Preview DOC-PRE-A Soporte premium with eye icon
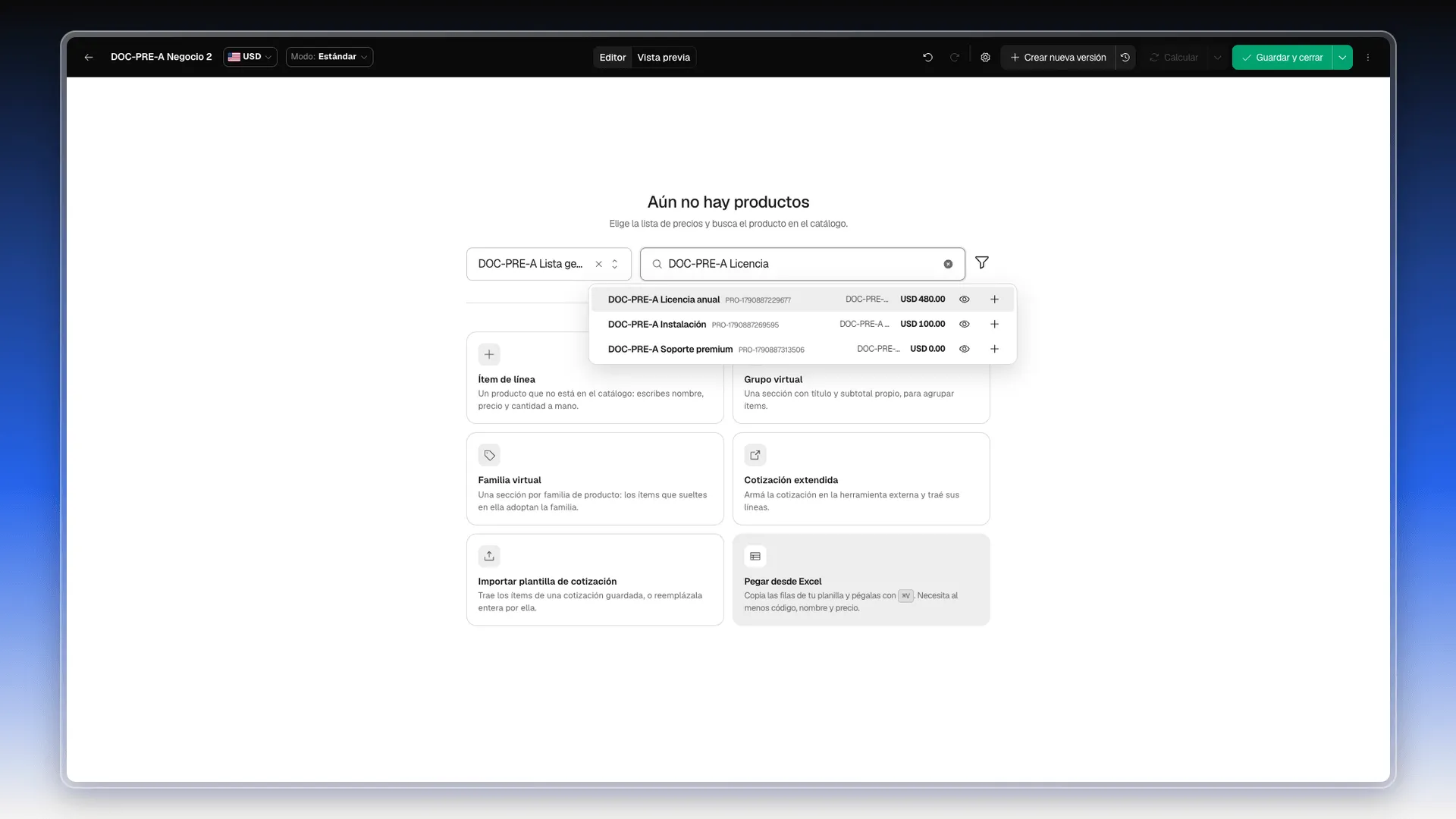The height and width of the screenshot is (819, 1456). point(965,349)
